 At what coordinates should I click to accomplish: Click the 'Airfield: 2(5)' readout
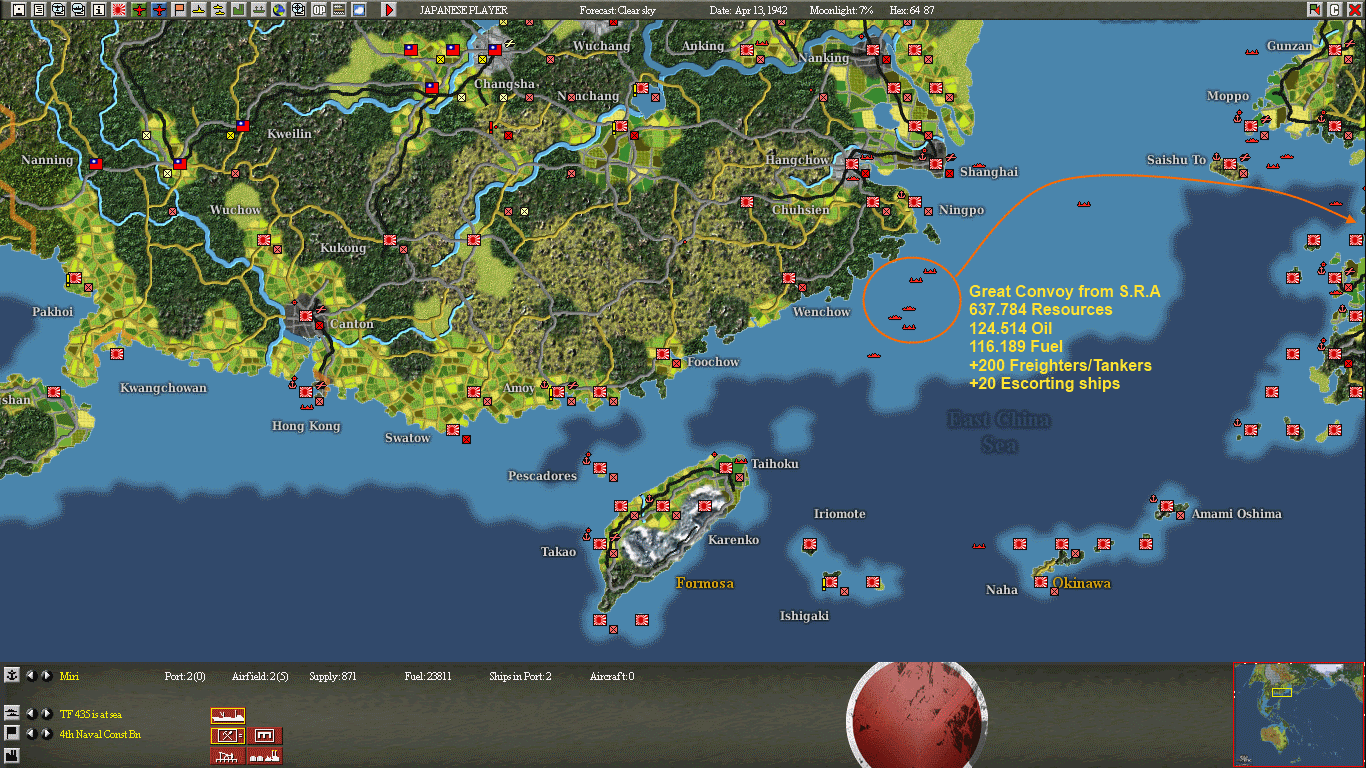click(x=260, y=676)
